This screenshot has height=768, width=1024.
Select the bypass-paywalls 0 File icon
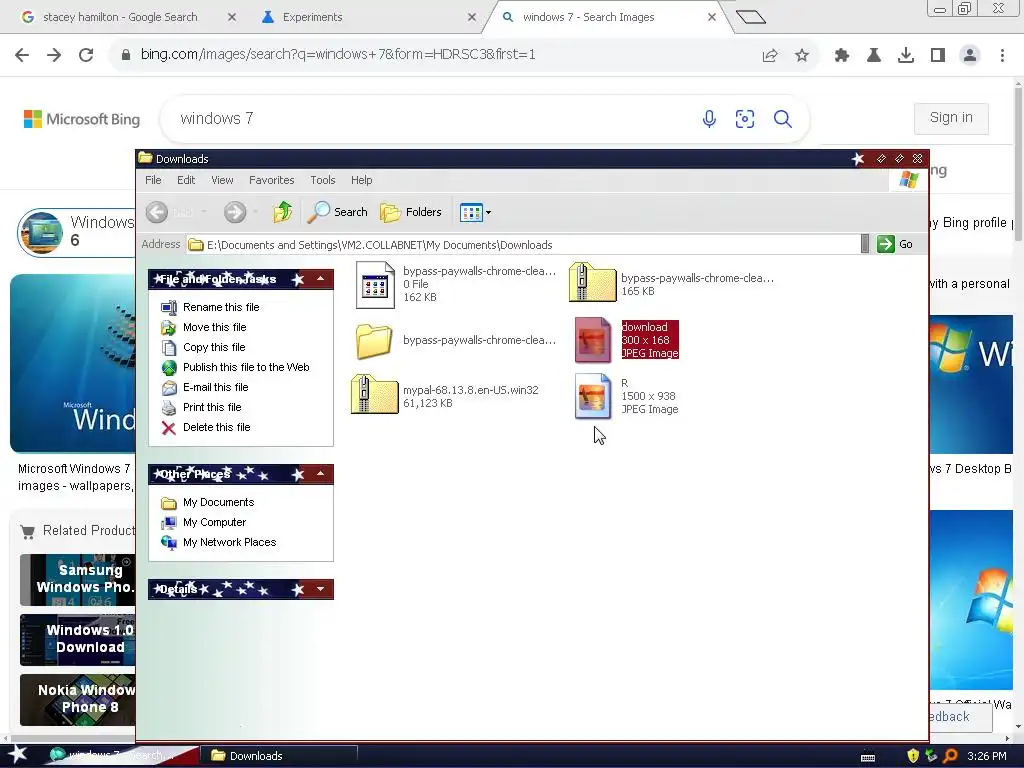pos(376,285)
